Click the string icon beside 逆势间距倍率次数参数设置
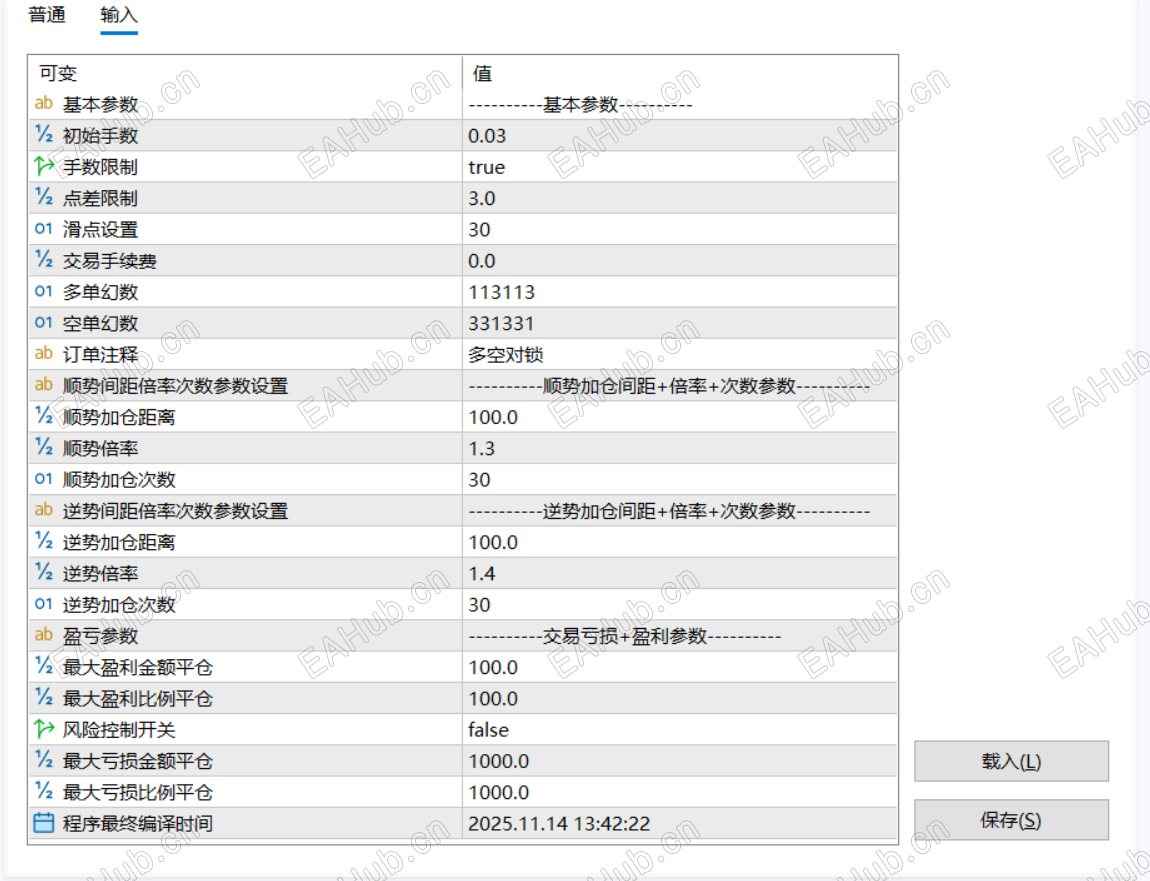 click(x=44, y=510)
